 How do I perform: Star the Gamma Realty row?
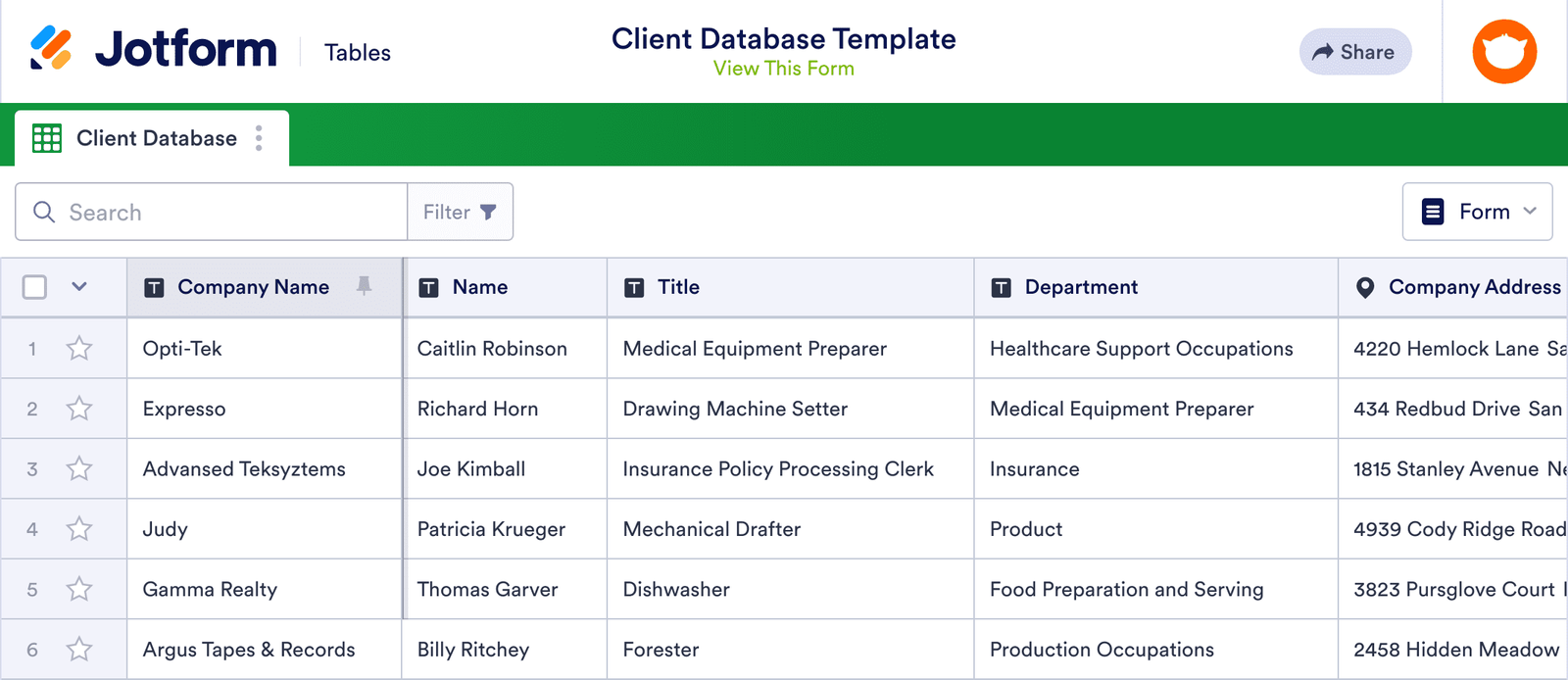pos(79,590)
